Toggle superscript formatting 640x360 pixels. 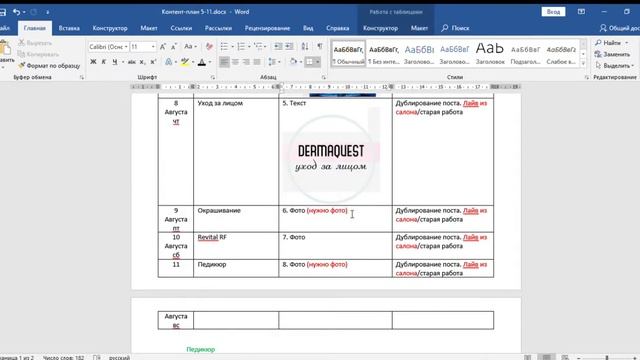coord(153,62)
